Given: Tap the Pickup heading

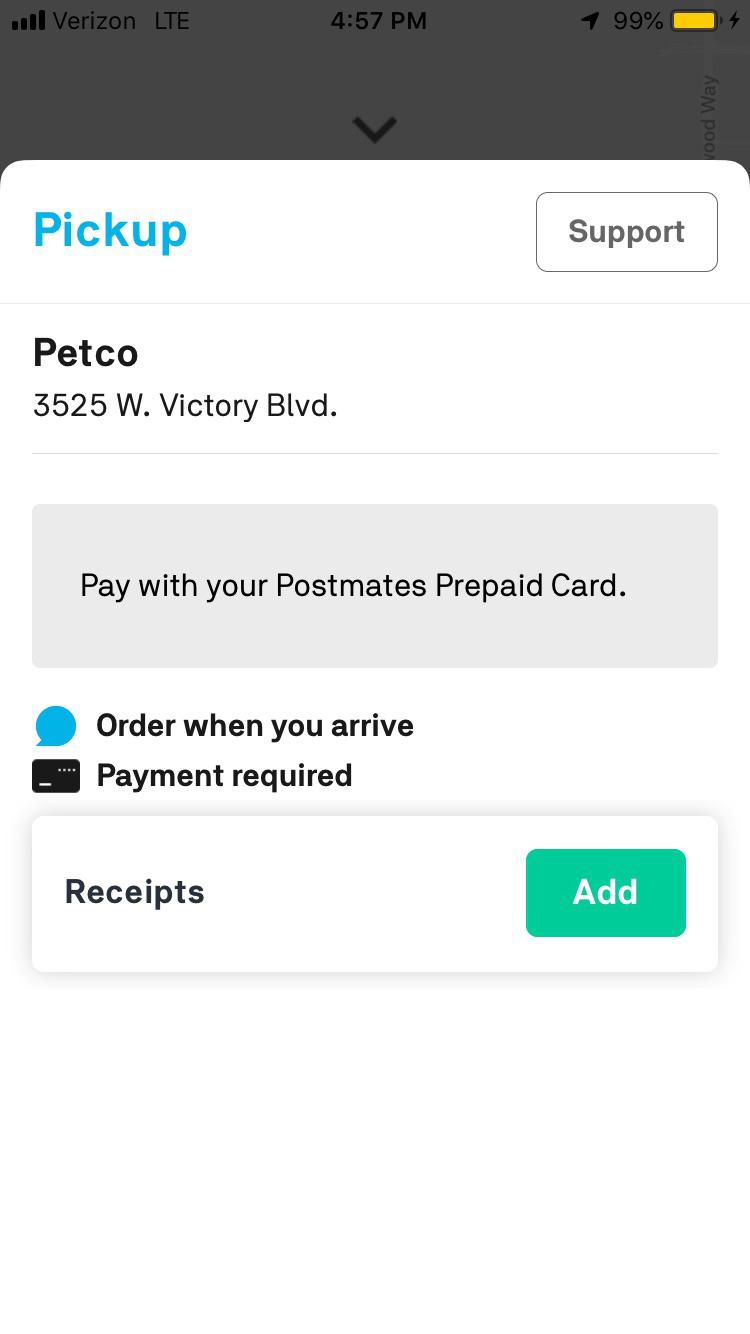Looking at the screenshot, I should point(110,230).
